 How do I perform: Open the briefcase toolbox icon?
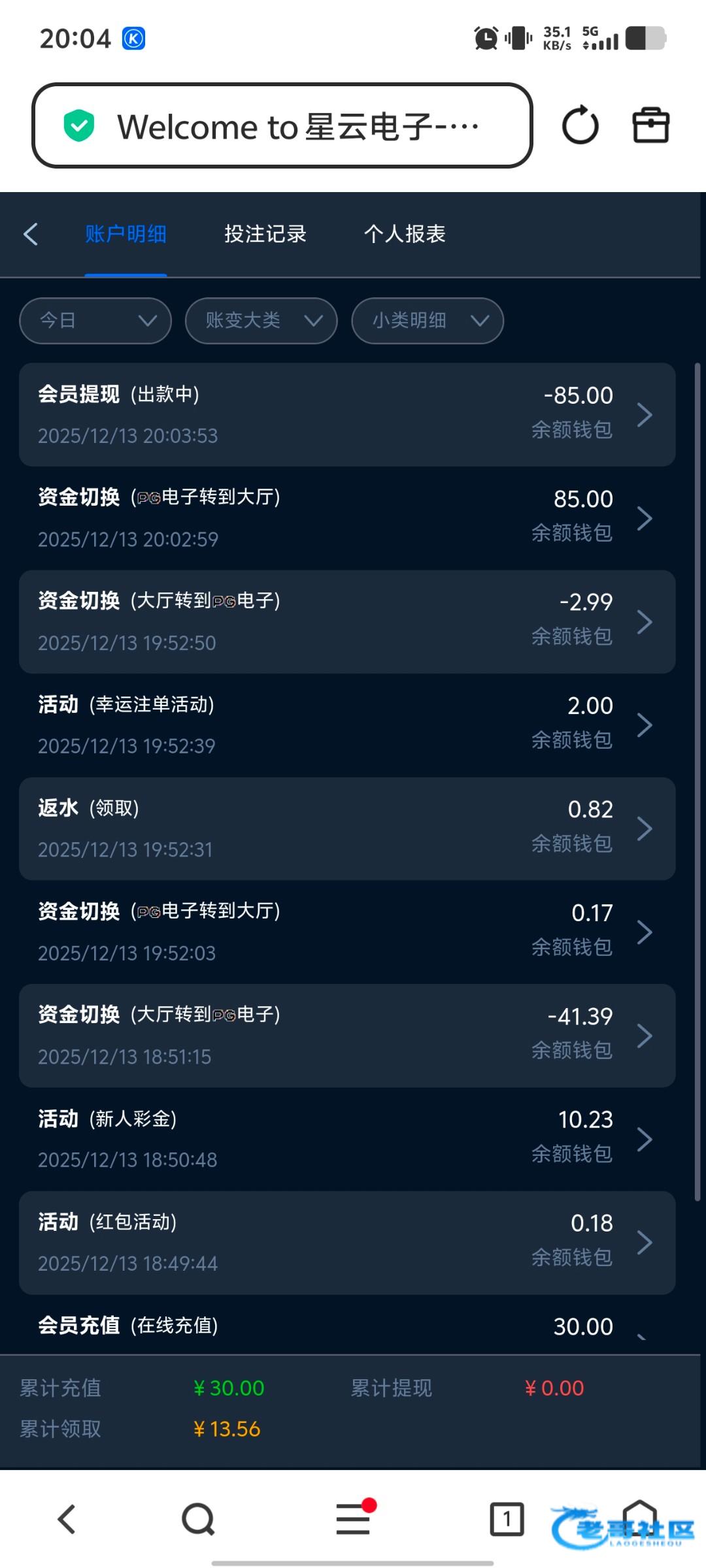[x=650, y=125]
